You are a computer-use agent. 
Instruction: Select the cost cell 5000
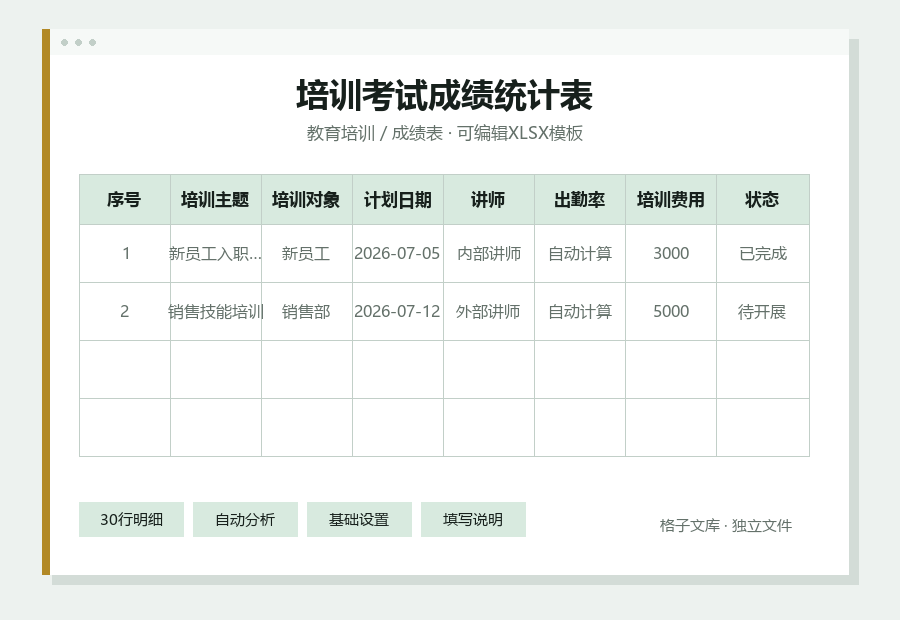pos(670,312)
